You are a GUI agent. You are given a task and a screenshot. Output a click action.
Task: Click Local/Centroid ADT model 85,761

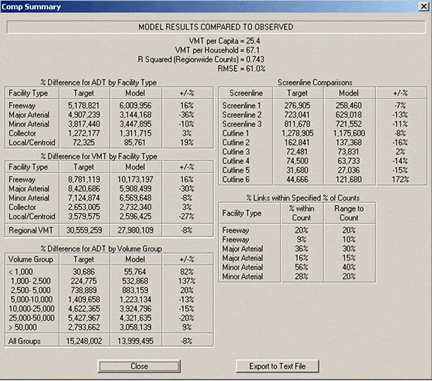(135, 143)
